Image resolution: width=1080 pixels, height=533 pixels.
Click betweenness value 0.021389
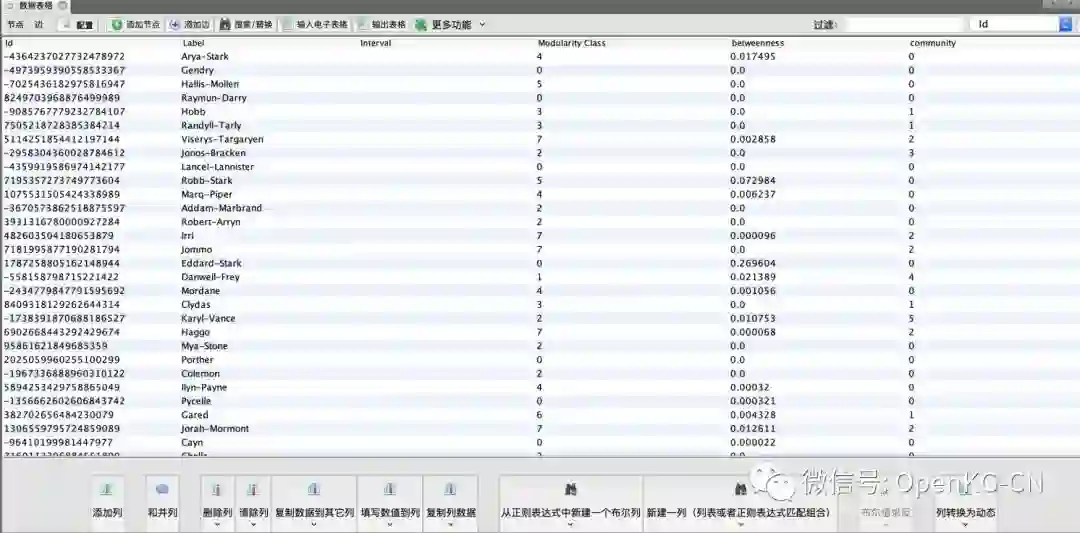tap(754, 277)
